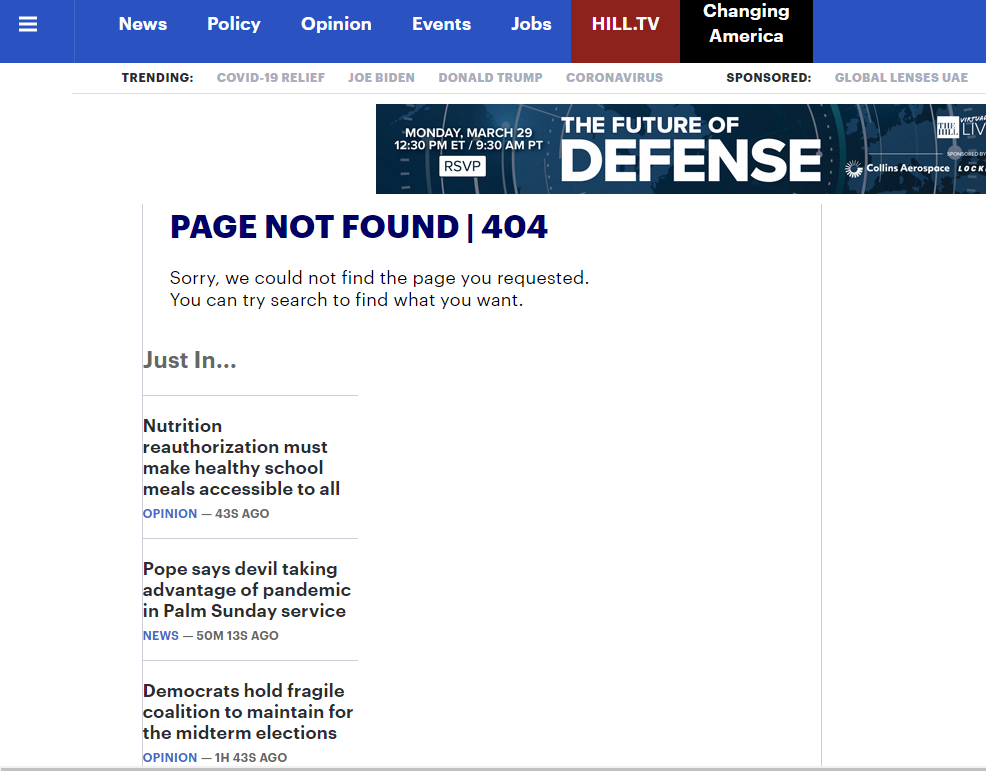Open the Events nav item
986x771 pixels.
click(441, 24)
